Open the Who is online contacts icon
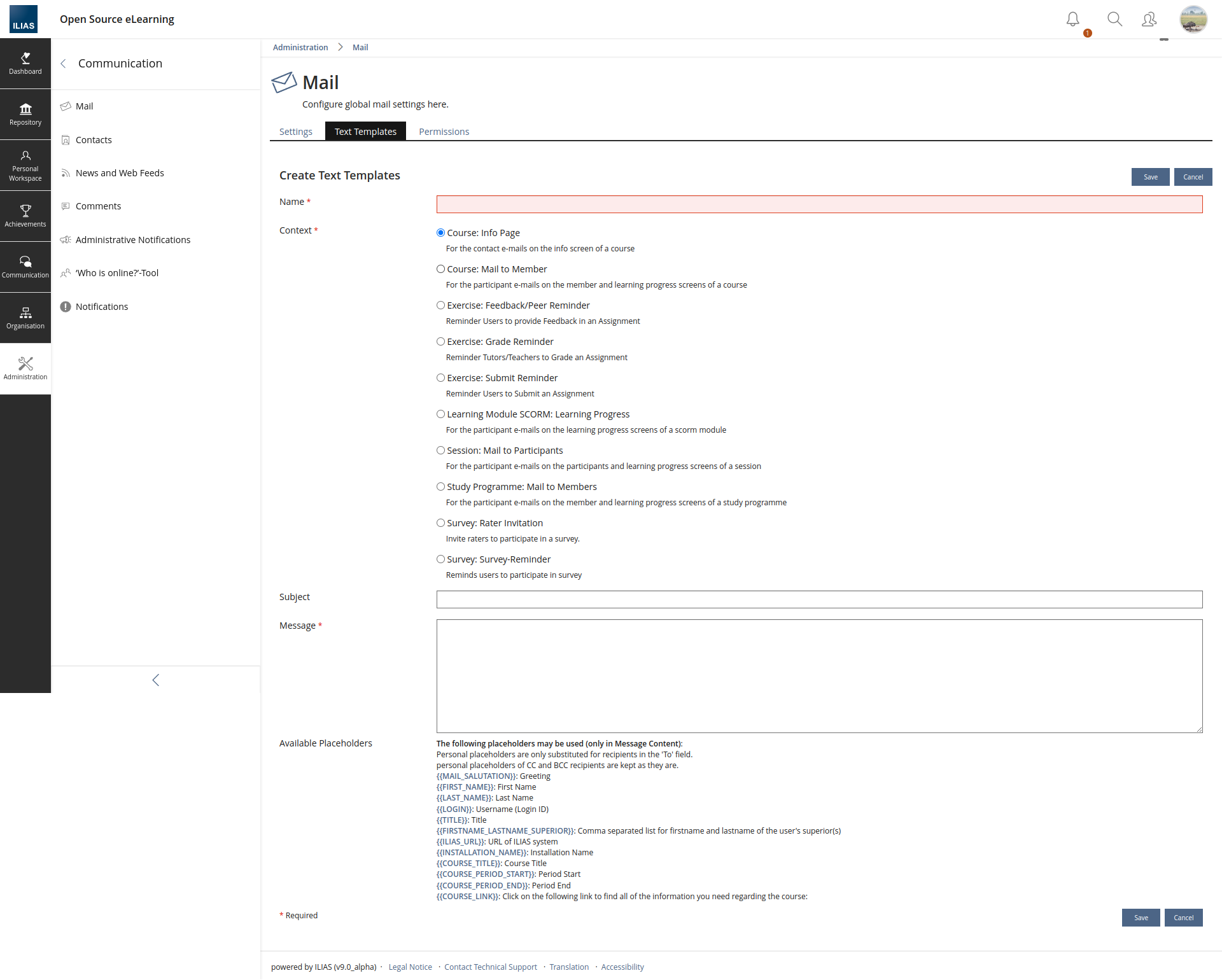Image resolution: width=1222 pixels, height=980 pixels. click(1149, 20)
